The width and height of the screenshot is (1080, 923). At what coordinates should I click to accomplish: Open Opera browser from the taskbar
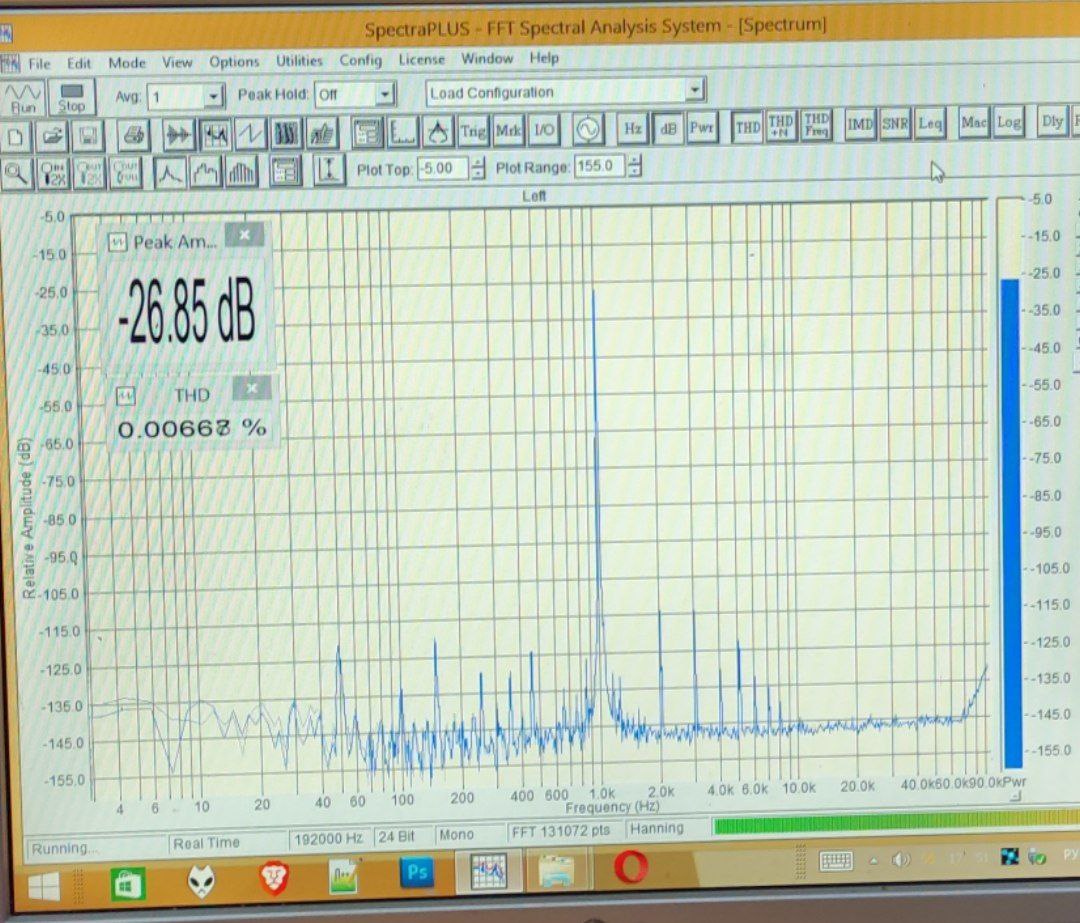tap(630, 867)
